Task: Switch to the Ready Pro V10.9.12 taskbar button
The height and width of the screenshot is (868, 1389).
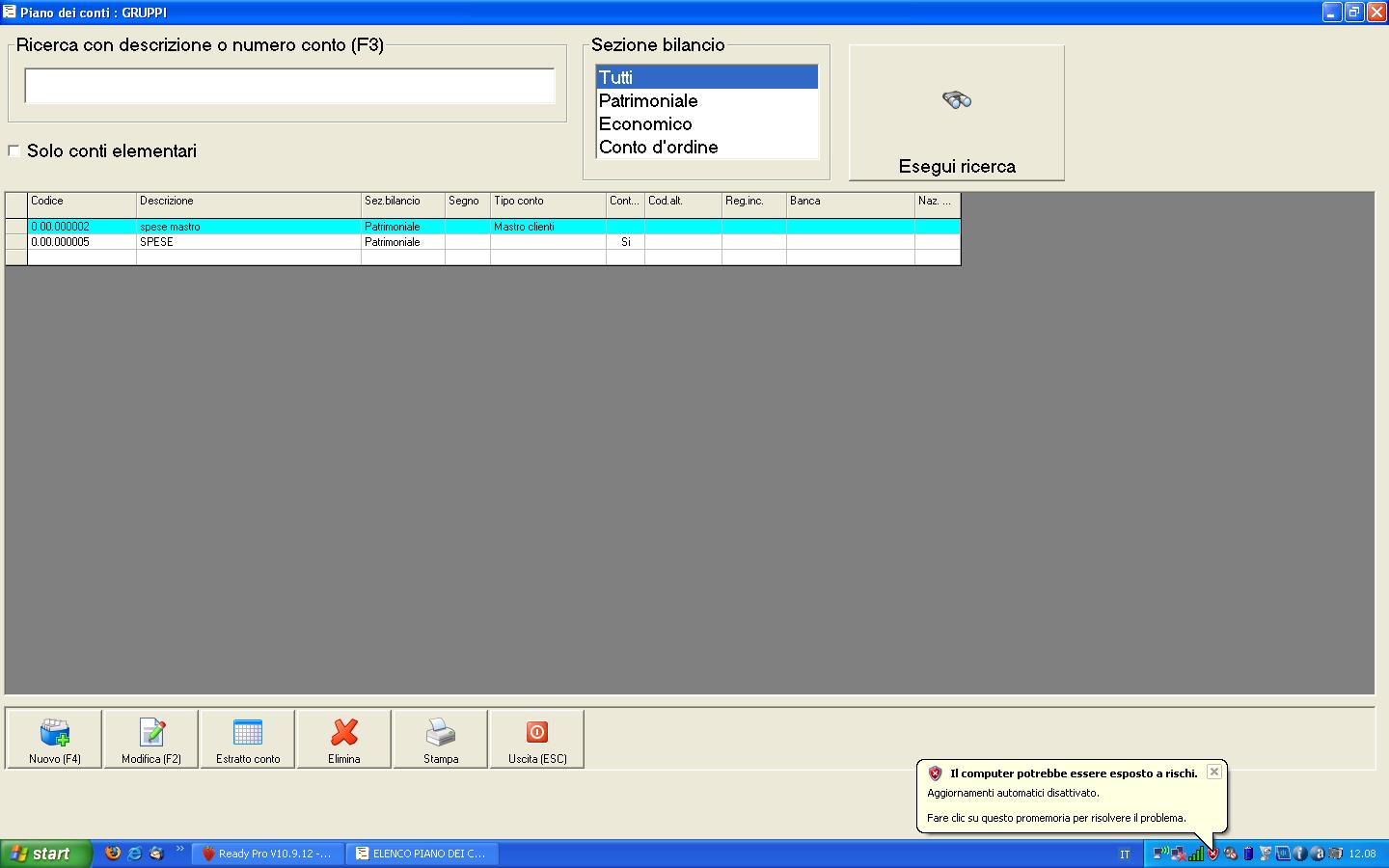Action: click(268, 854)
